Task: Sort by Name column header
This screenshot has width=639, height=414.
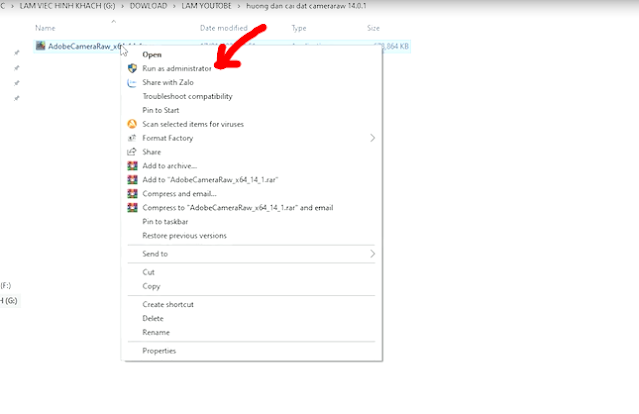Action: pyautogui.click(x=45, y=28)
